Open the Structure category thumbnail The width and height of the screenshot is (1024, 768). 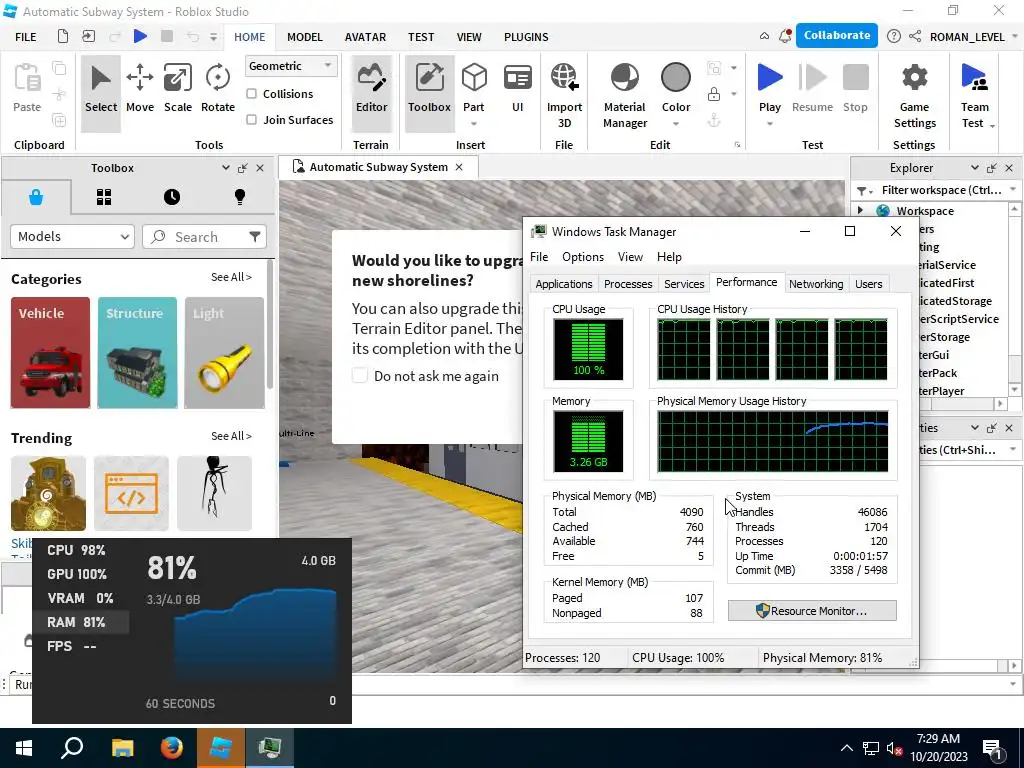point(137,353)
